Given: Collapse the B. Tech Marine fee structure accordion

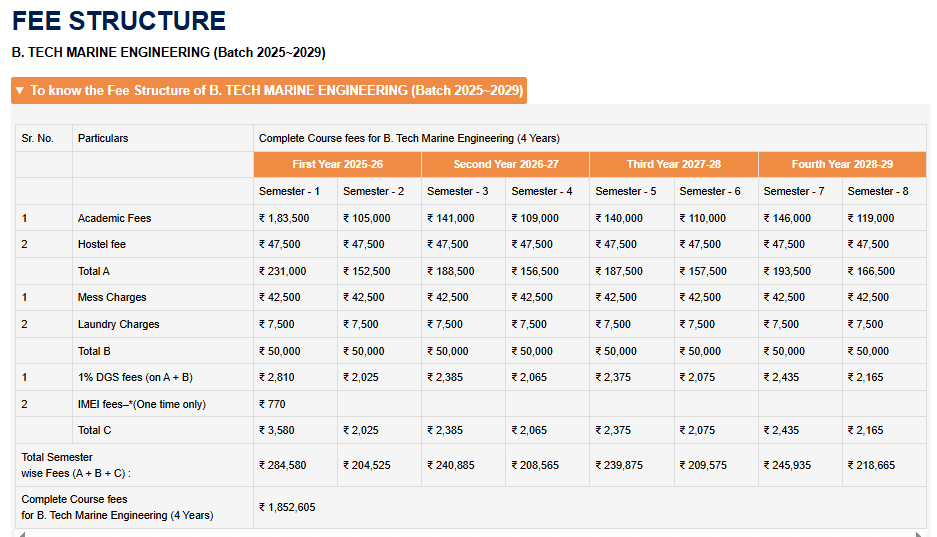Looking at the screenshot, I should pyautogui.click(x=268, y=90).
